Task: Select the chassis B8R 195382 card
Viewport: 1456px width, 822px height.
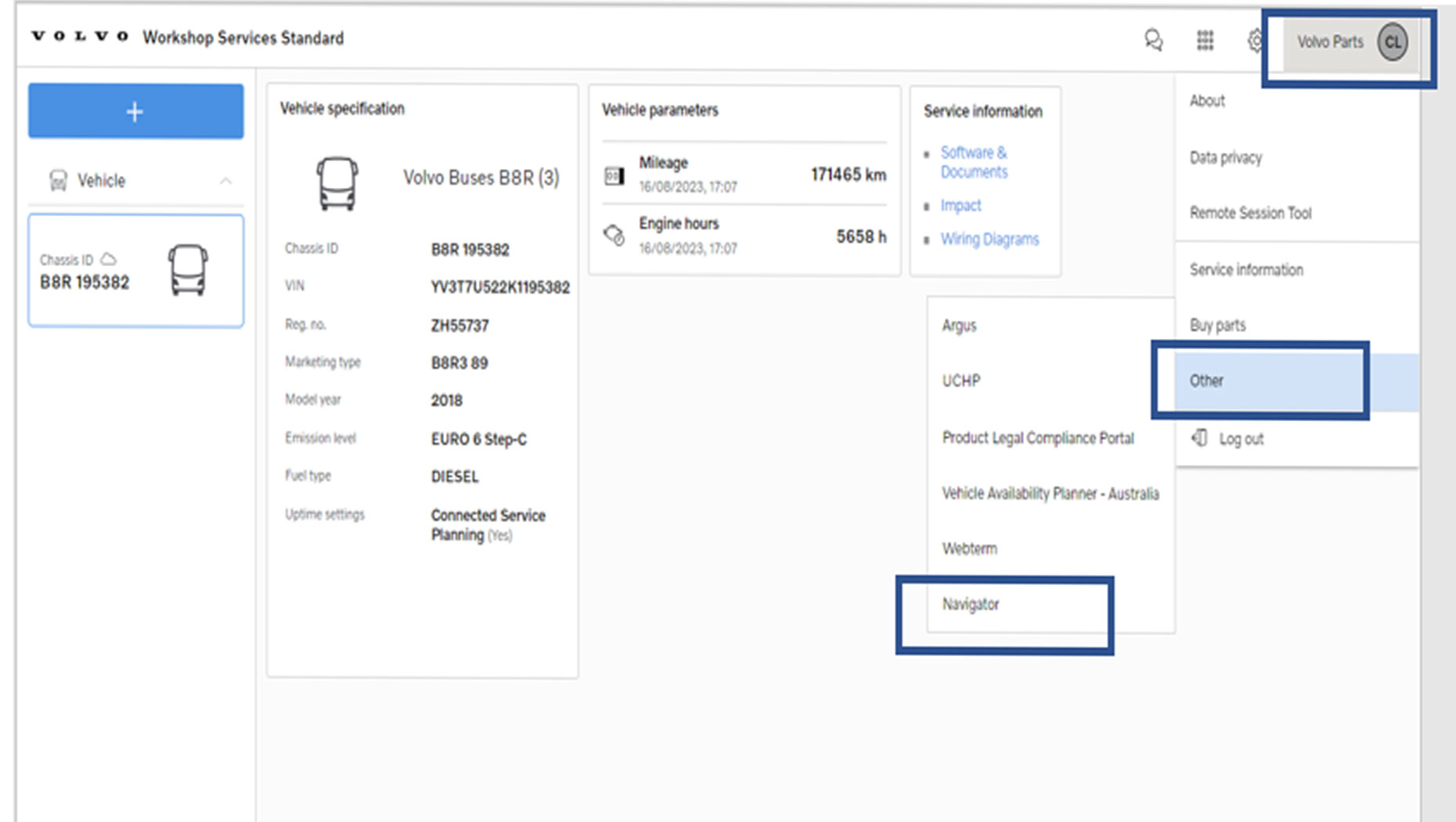Action: 135,271
